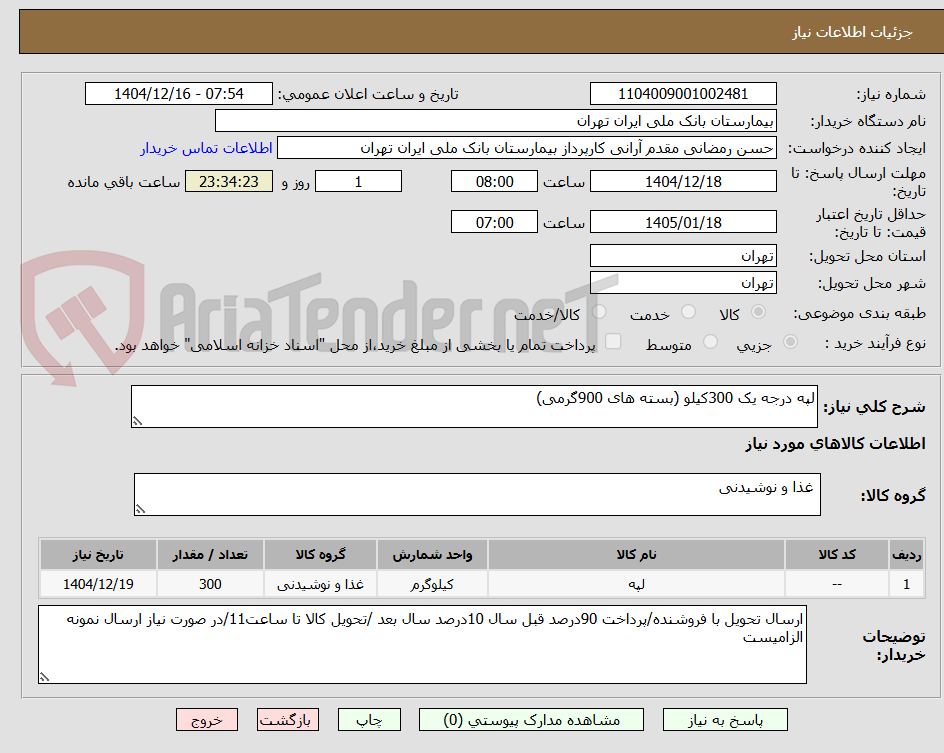The image size is (944, 753).
Task: Click the requester field حسن رمضانی مقدم
Action: [527, 148]
